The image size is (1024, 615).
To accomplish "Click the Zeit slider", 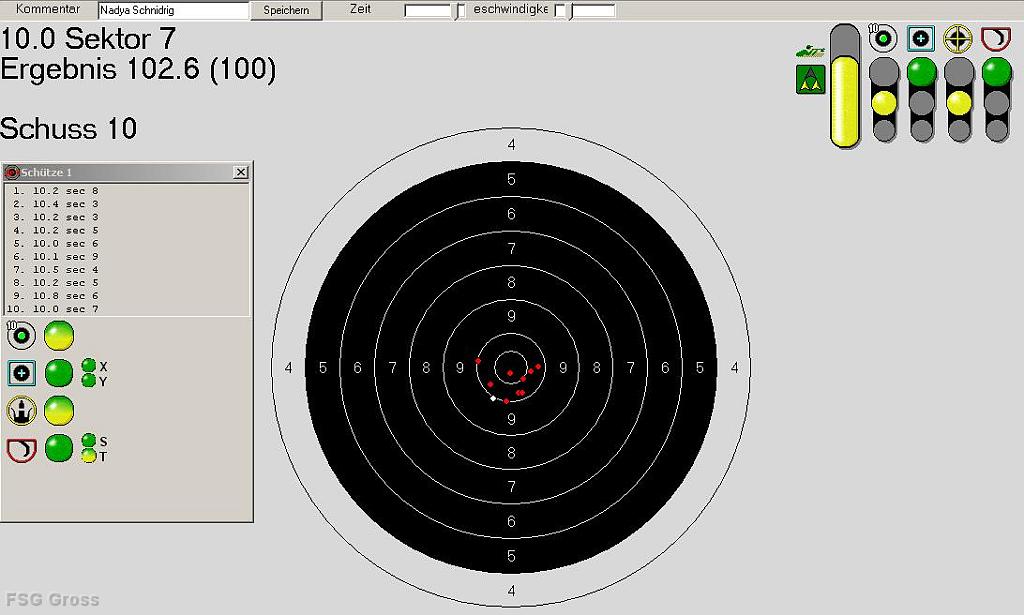I will [x=434, y=10].
